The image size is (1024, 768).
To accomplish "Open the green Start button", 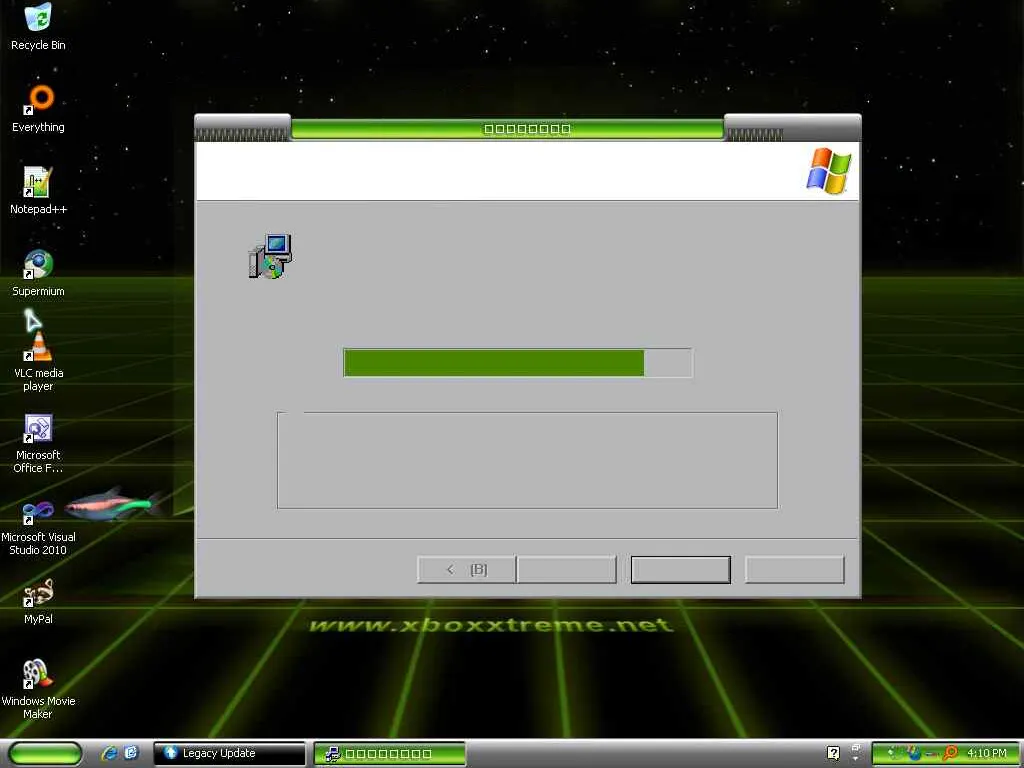I will click(x=46, y=753).
